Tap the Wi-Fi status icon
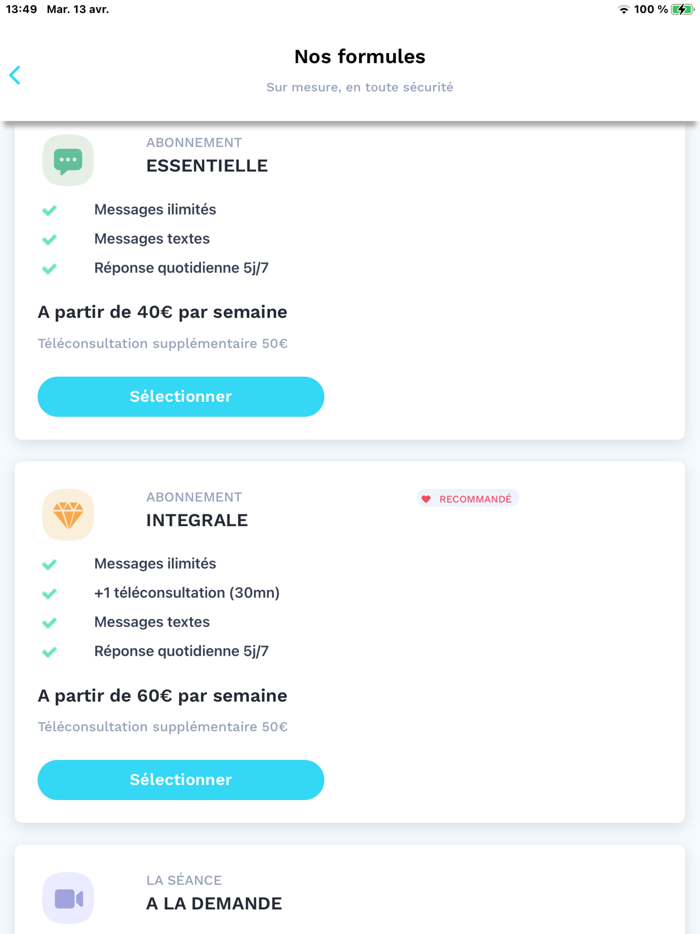 point(624,9)
